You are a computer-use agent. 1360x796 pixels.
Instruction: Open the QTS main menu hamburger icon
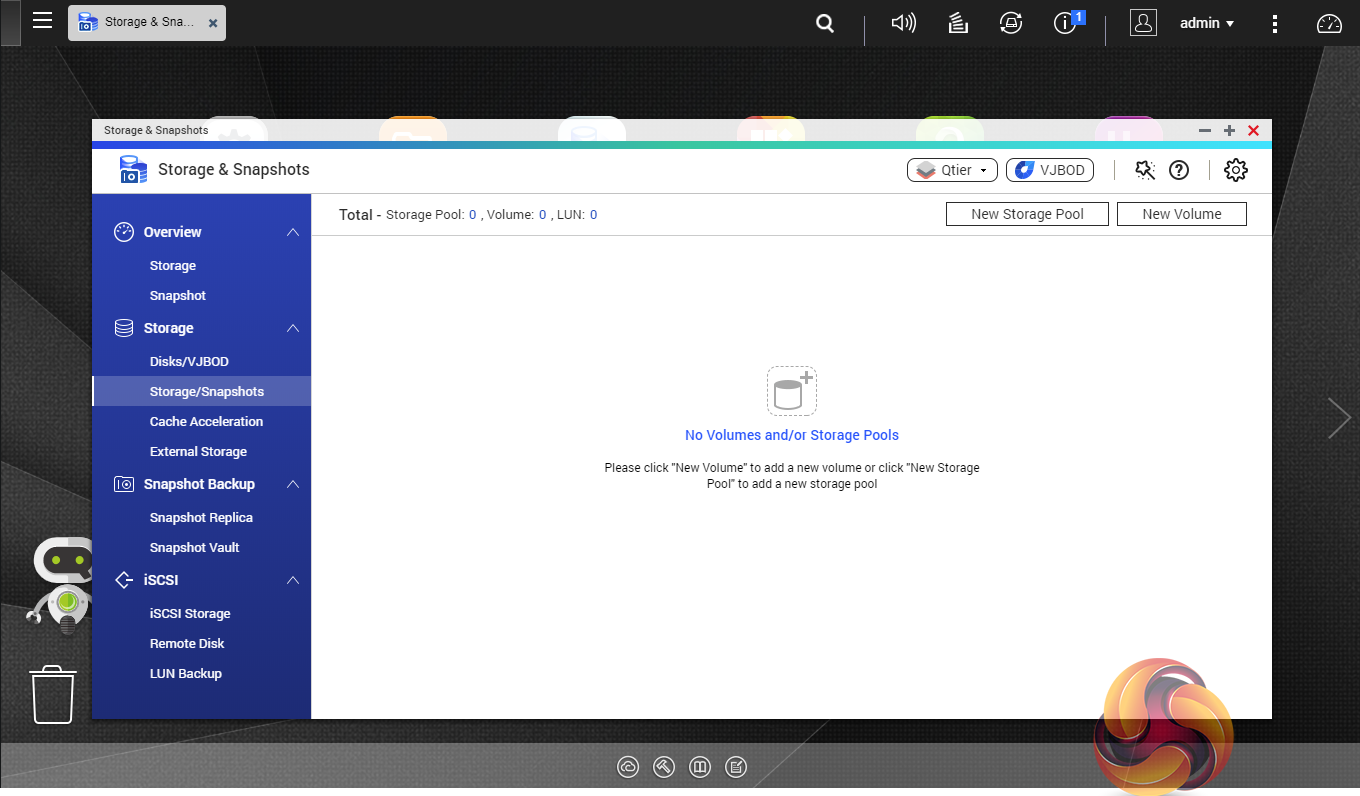pos(42,21)
